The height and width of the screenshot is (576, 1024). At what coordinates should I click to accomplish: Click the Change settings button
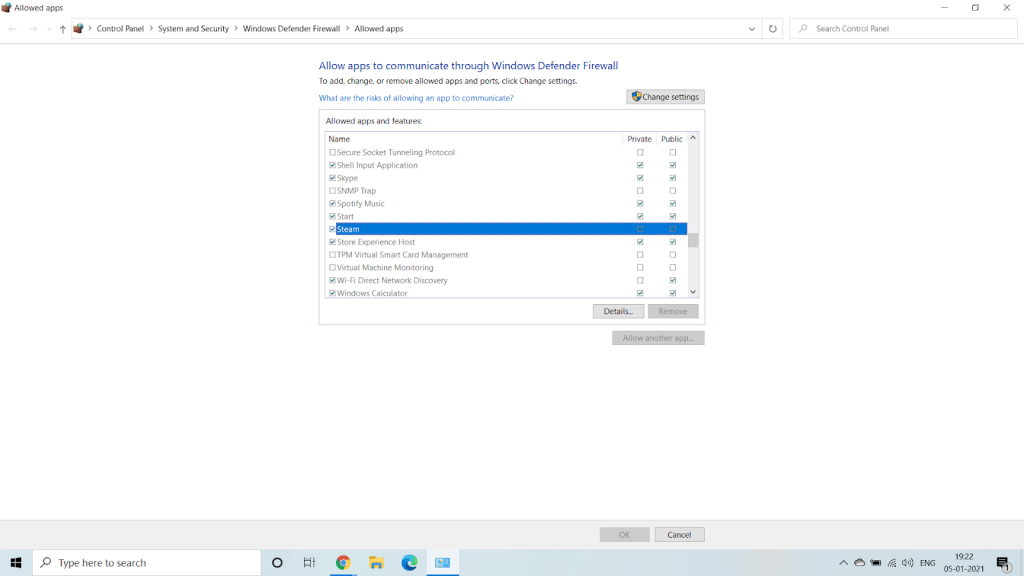point(665,96)
